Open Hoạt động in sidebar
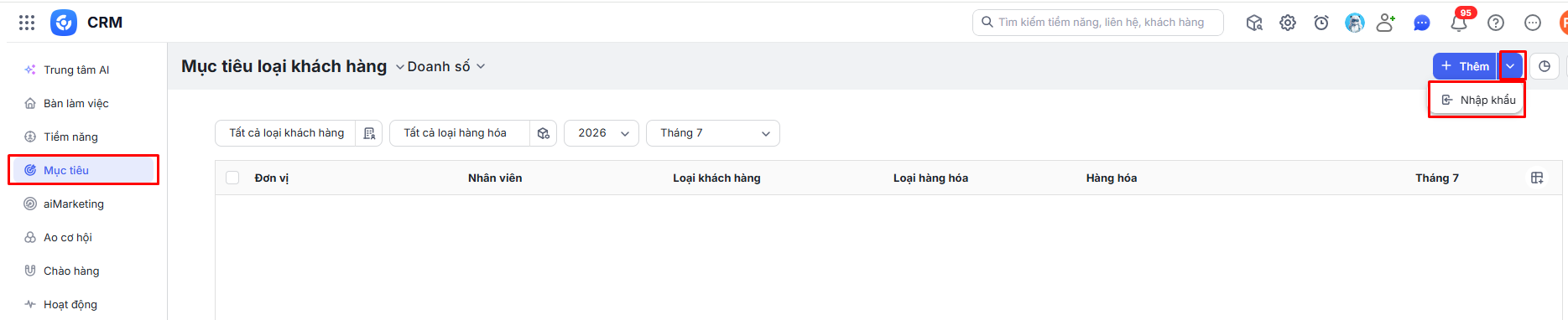The height and width of the screenshot is (320, 1568). pos(83,304)
